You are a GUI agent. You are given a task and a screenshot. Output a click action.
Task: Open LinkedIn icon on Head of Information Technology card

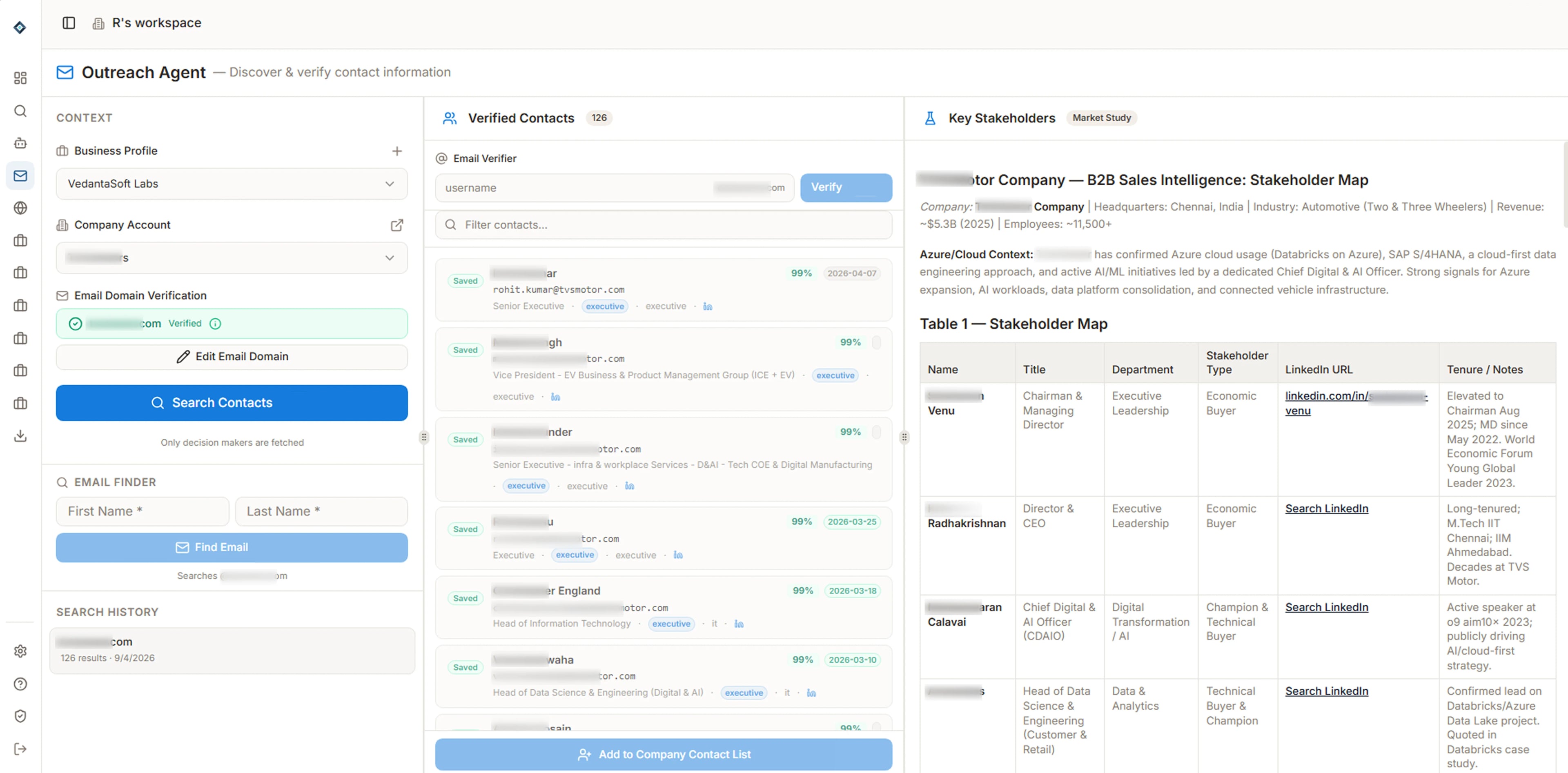(x=738, y=624)
